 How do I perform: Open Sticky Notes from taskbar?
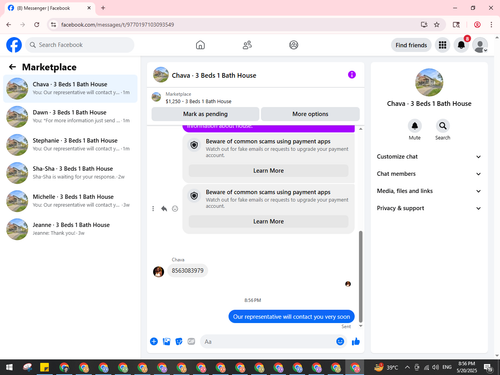coord(44,367)
